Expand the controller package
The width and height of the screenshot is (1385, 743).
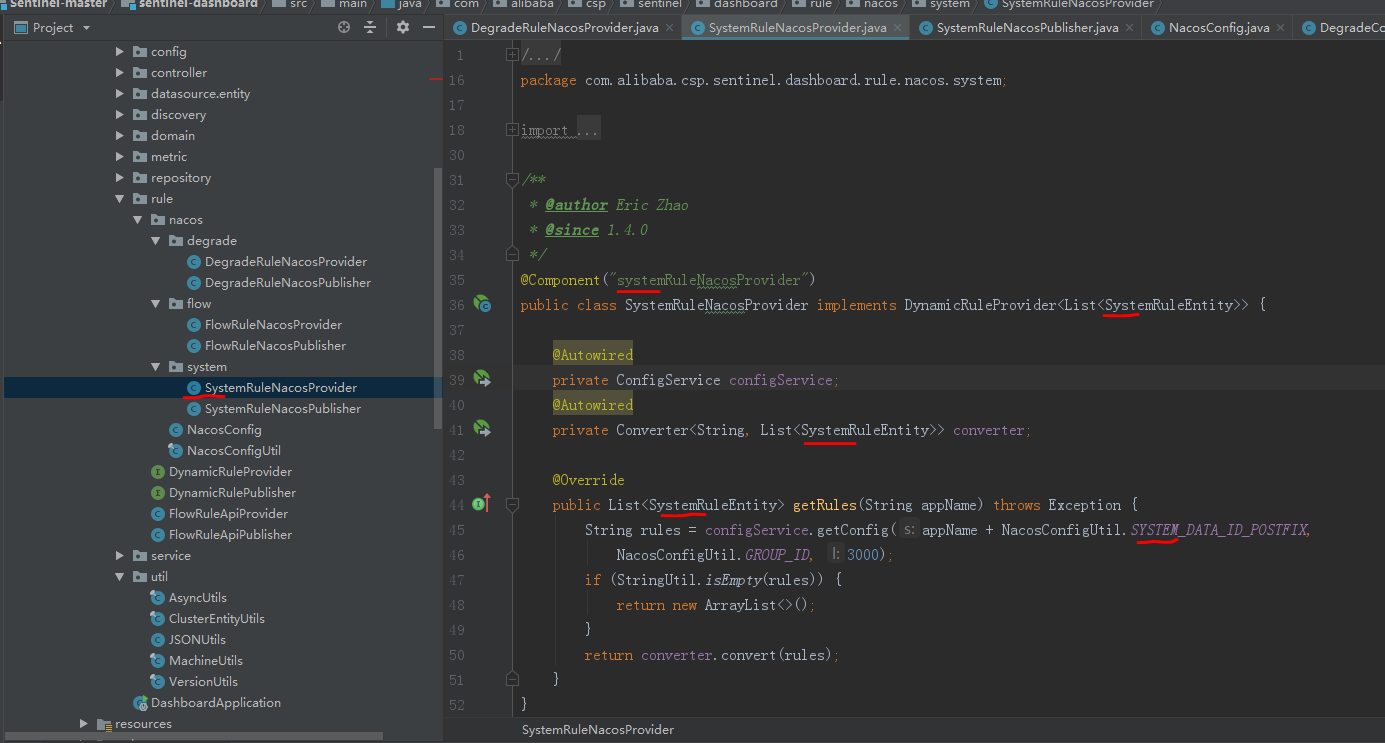click(120, 73)
